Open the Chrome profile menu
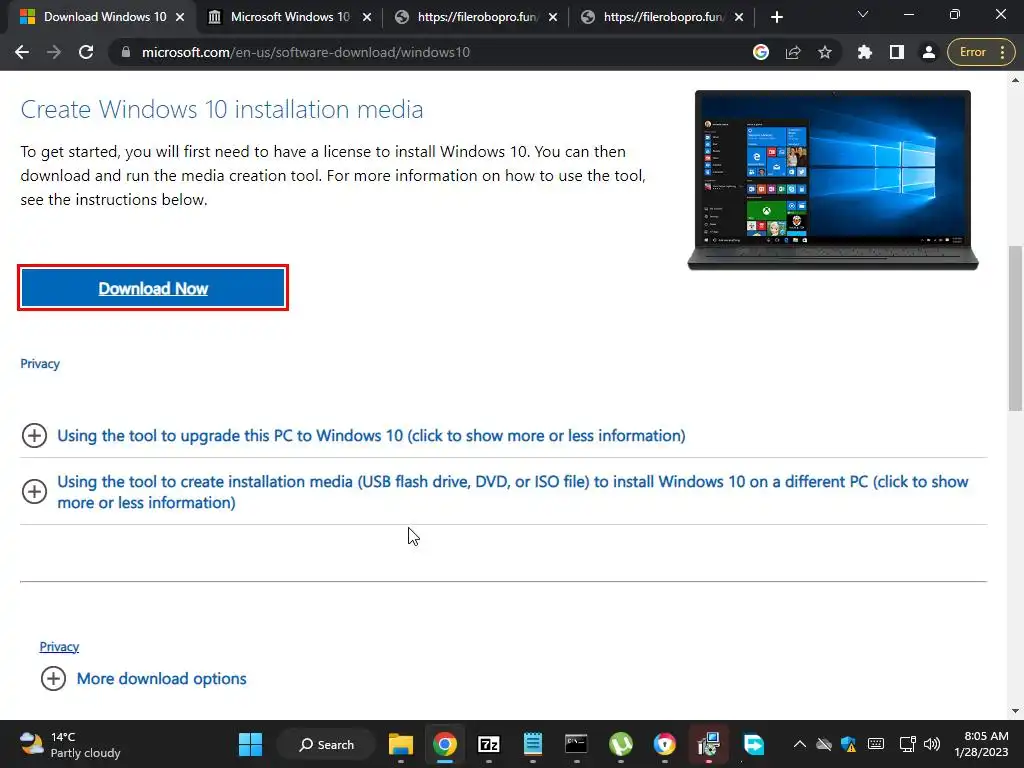Viewport: 1024px width, 768px height. coord(928,52)
